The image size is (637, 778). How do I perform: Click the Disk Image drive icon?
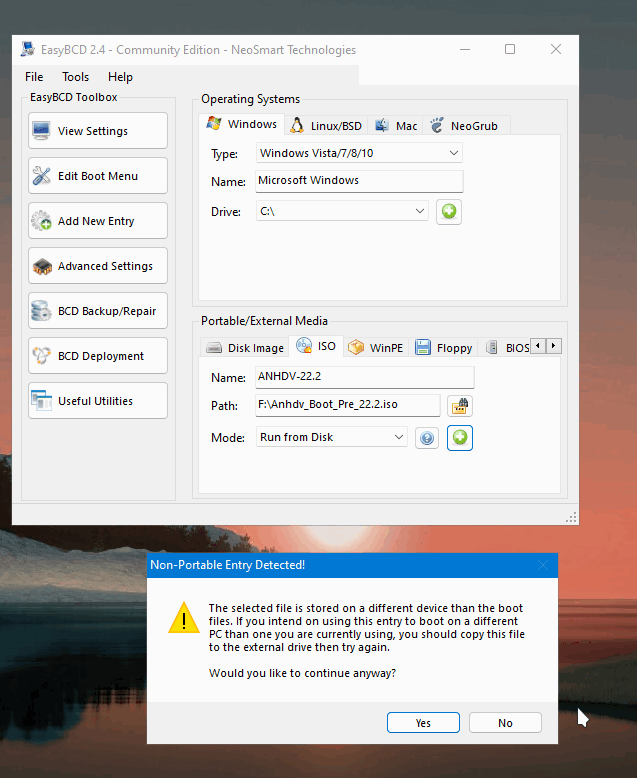214,348
